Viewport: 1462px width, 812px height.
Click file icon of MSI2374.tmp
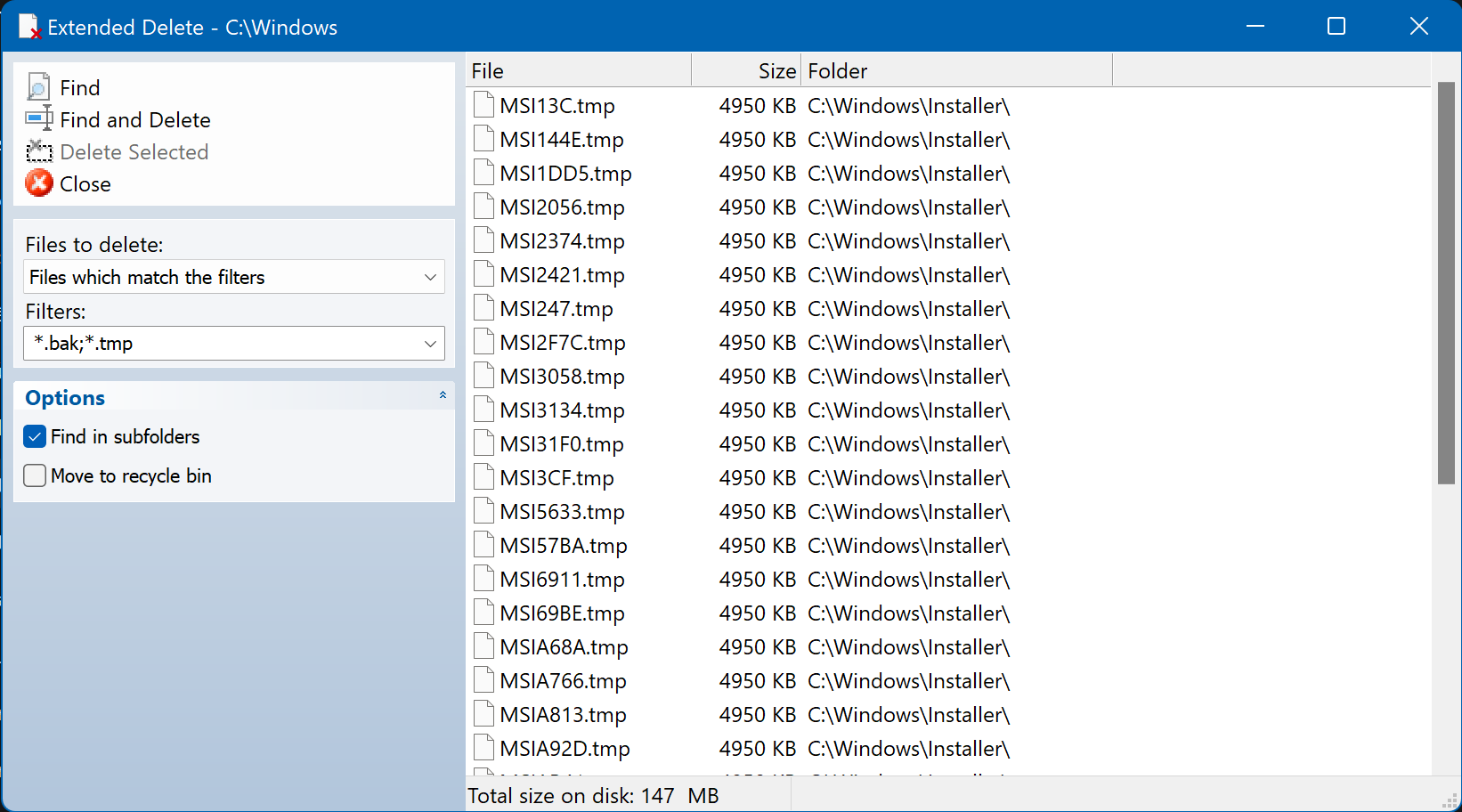pyautogui.click(x=483, y=240)
